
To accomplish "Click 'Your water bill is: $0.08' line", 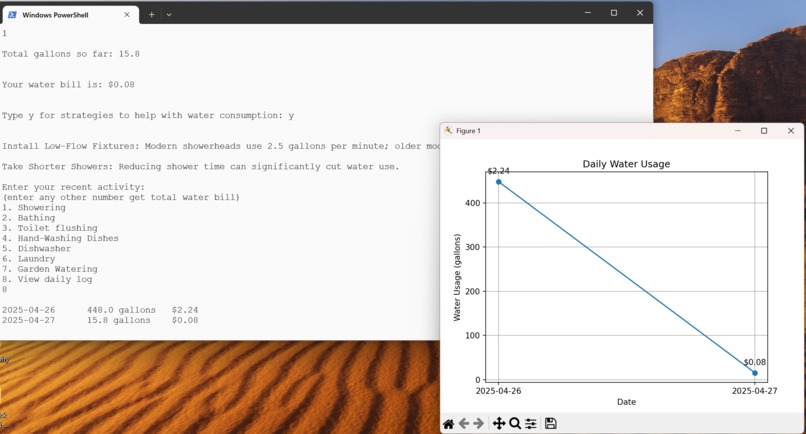I will pyautogui.click(x=68, y=85).
